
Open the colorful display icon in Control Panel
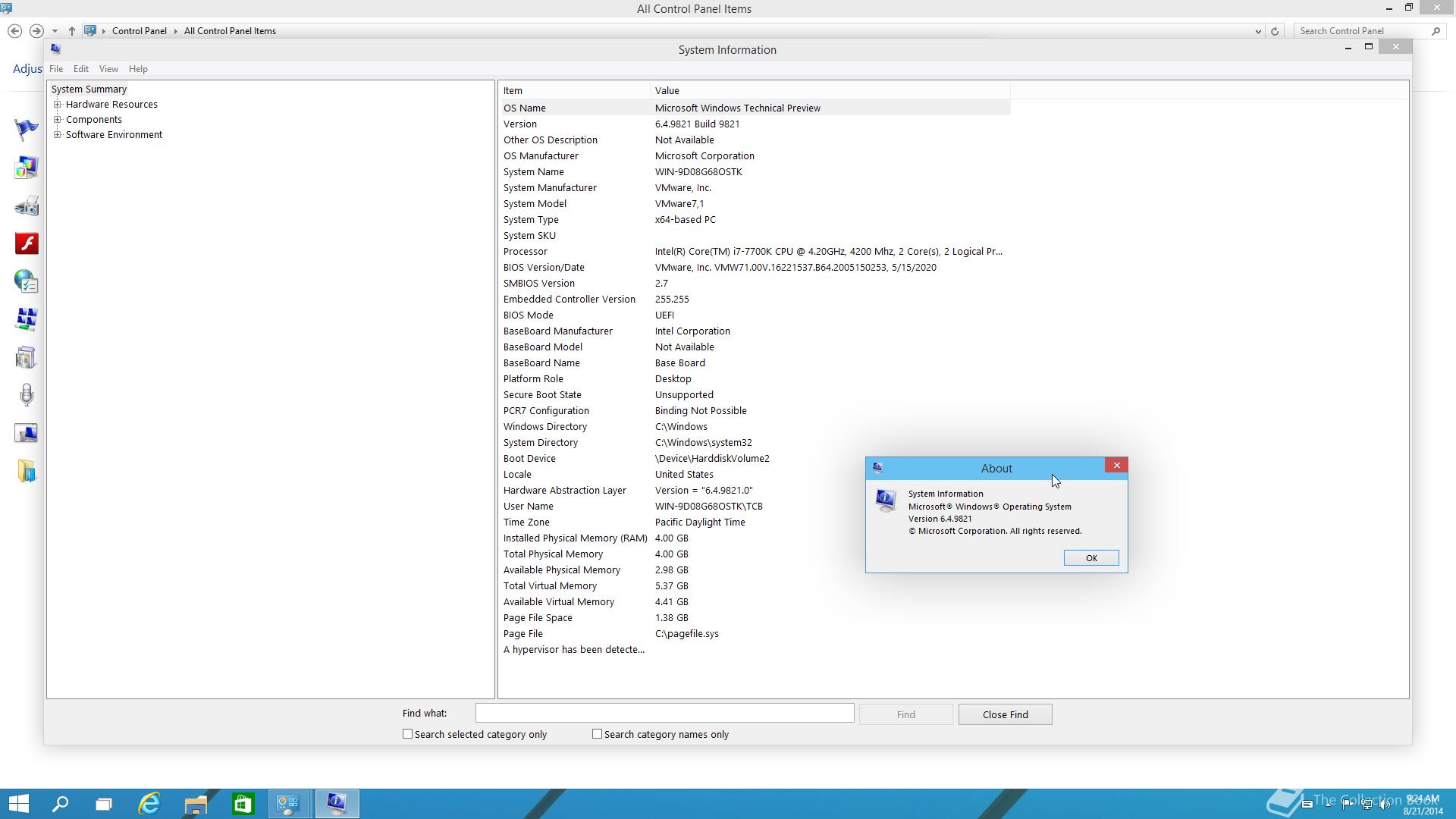click(x=26, y=168)
